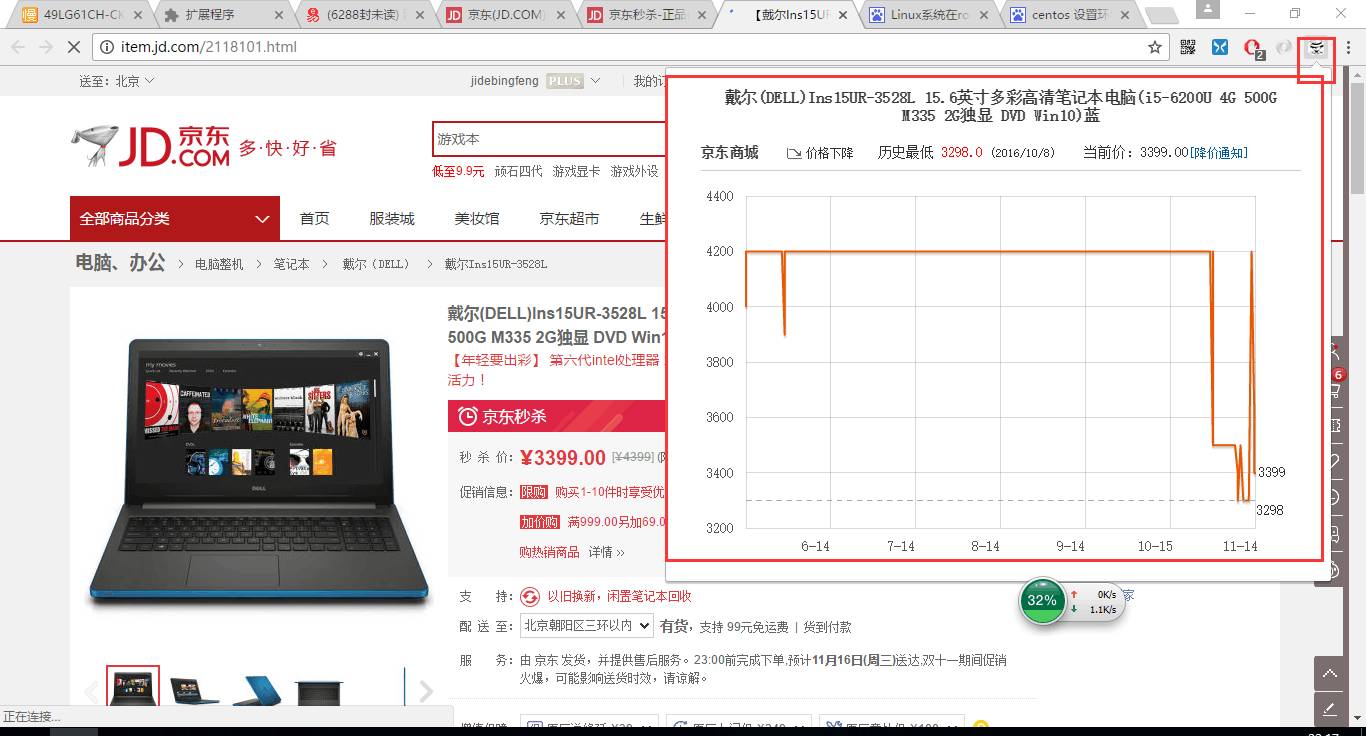The width and height of the screenshot is (1366, 736).
Task: Open 京东超市 navigation item
Action: click(569, 218)
